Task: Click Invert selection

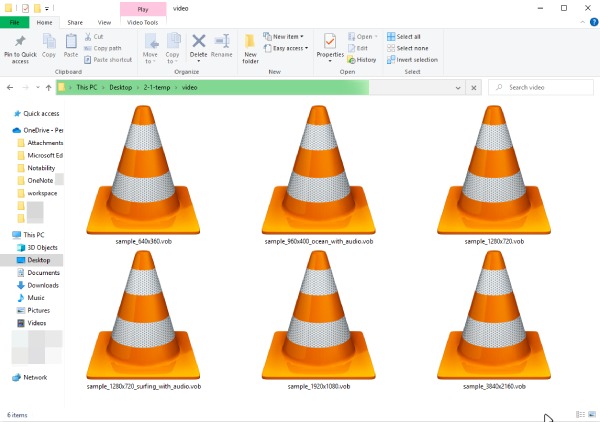Action: coord(412,60)
